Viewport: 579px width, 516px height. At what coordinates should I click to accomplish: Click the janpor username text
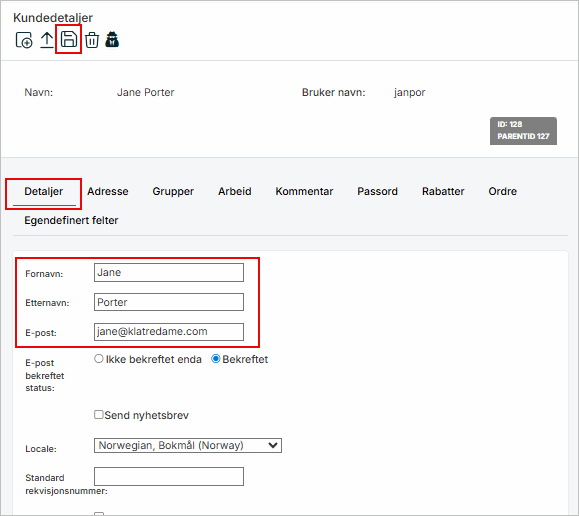pyautogui.click(x=410, y=92)
